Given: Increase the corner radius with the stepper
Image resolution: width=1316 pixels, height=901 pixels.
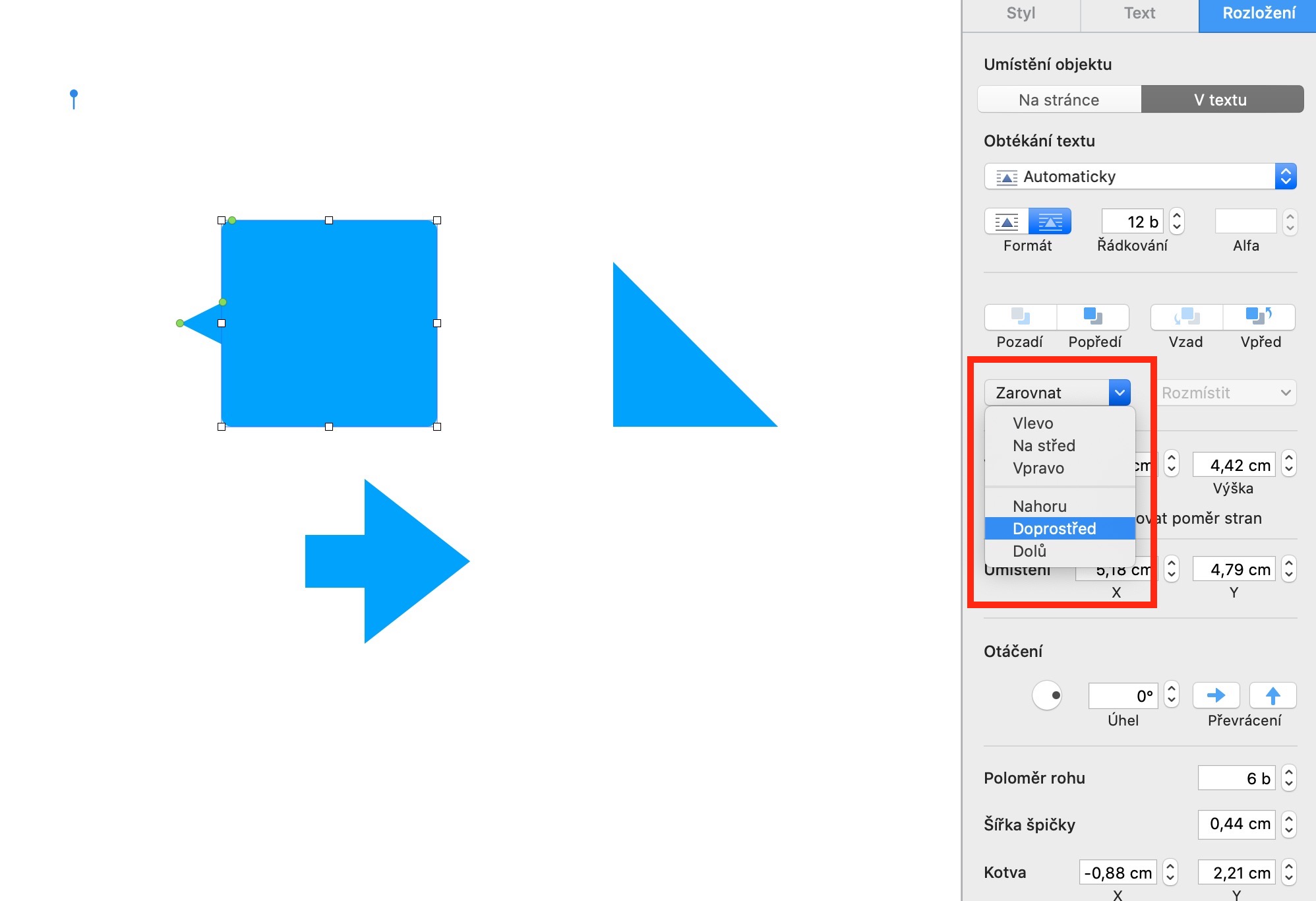Looking at the screenshot, I should click(x=1289, y=772).
